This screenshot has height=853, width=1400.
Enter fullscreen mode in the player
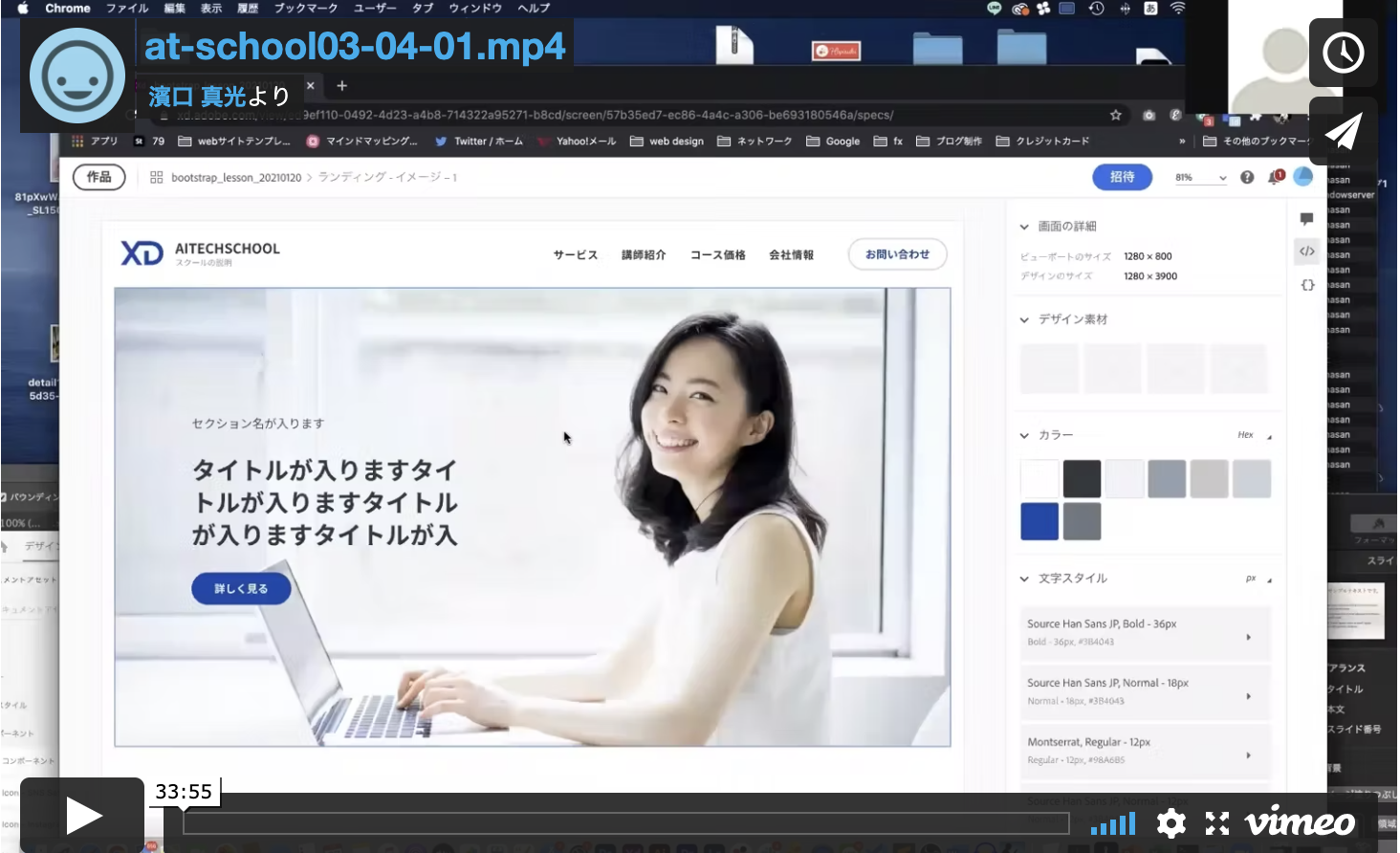tap(1216, 823)
